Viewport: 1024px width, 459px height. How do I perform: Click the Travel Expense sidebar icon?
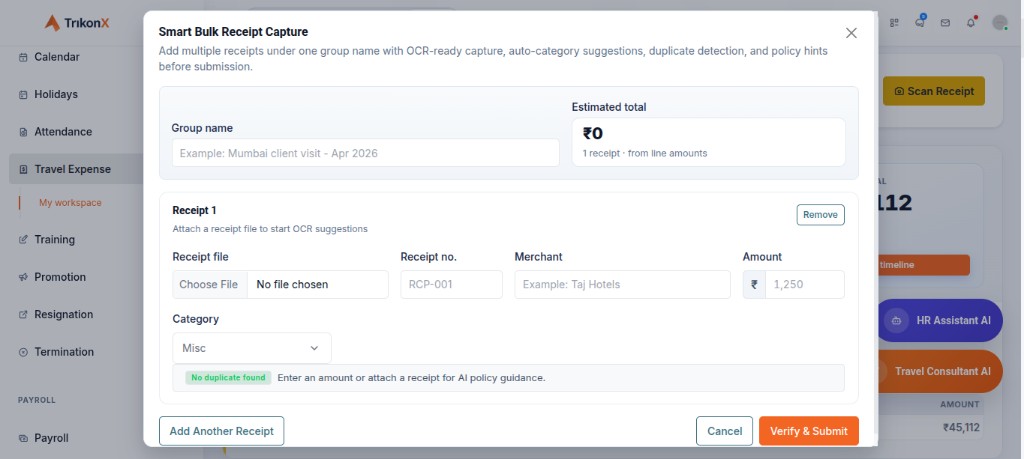pyautogui.click(x=24, y=169)
